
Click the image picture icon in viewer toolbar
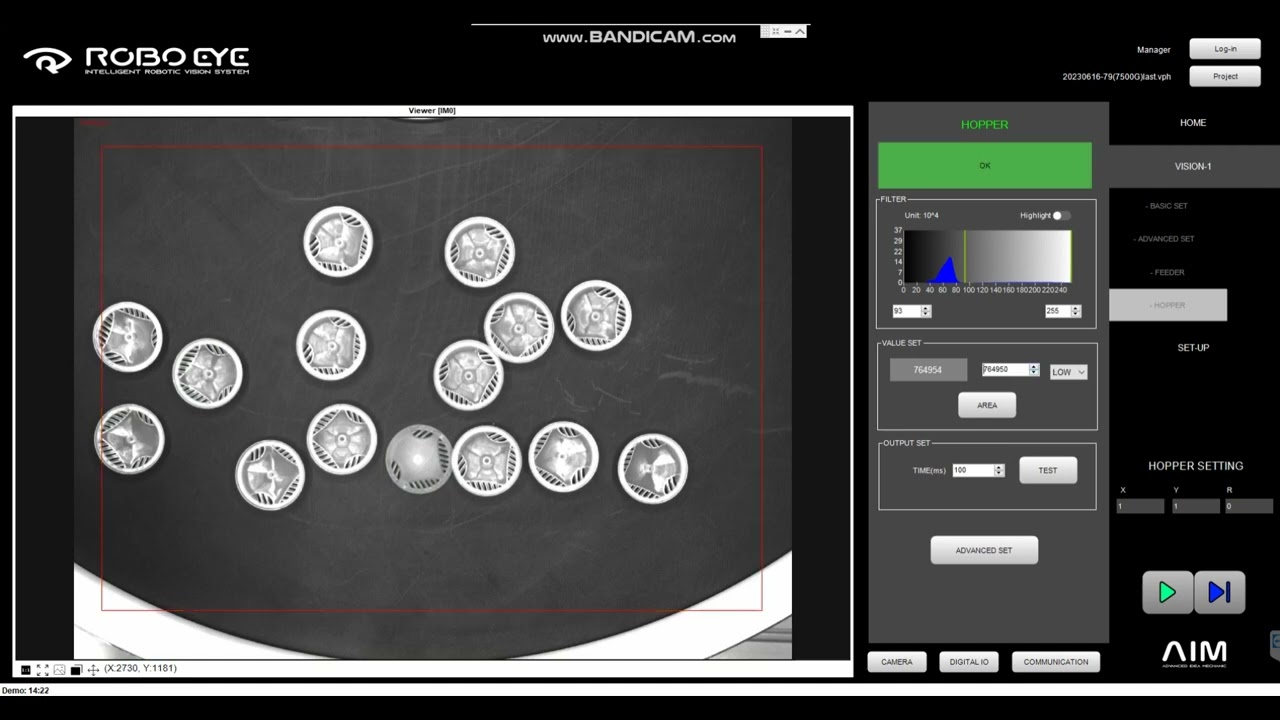pos(59,670)
